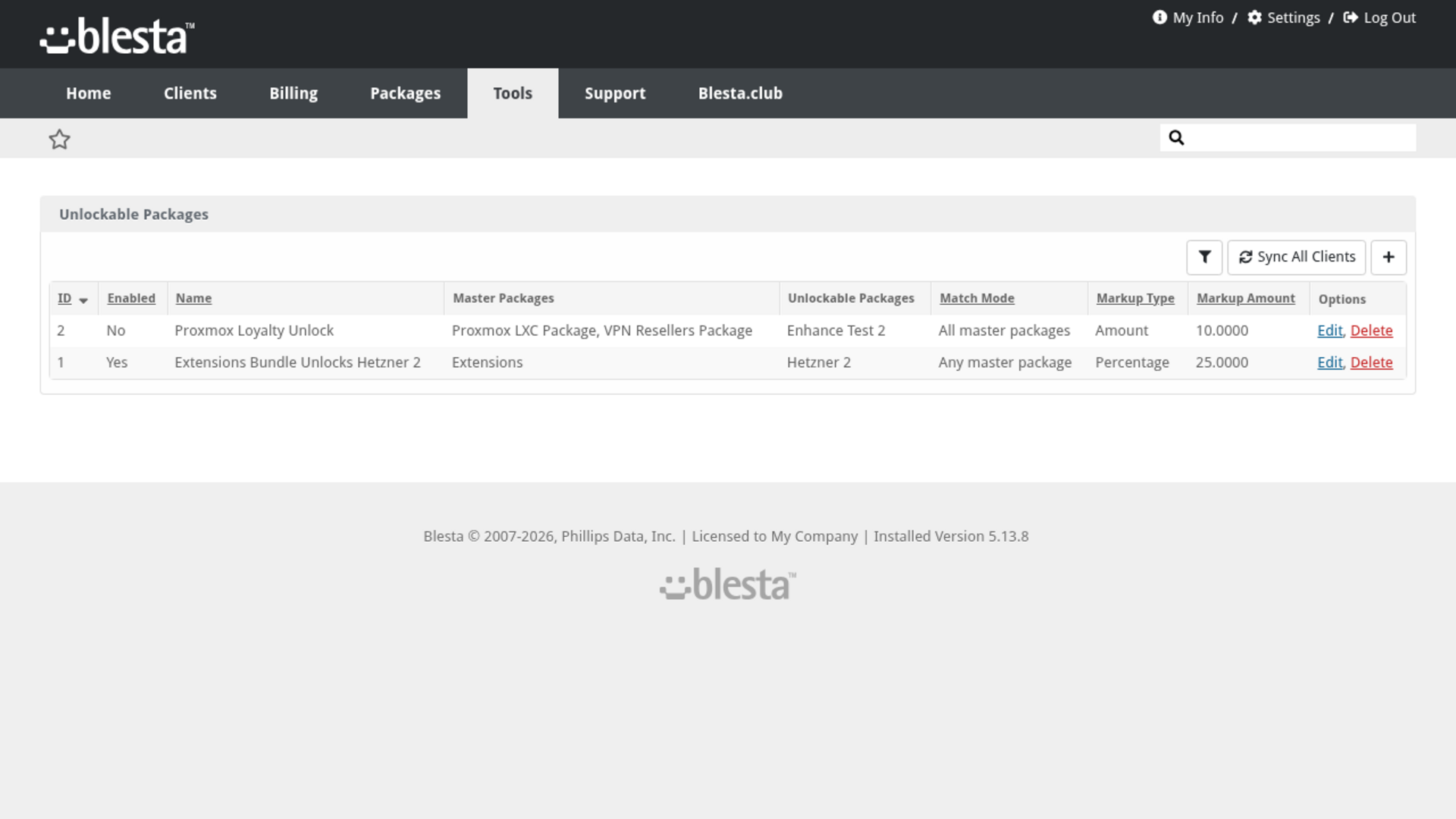
Task: Click the Proxmox Loyalty Unlock name cell
Action: tap(254, 331)
